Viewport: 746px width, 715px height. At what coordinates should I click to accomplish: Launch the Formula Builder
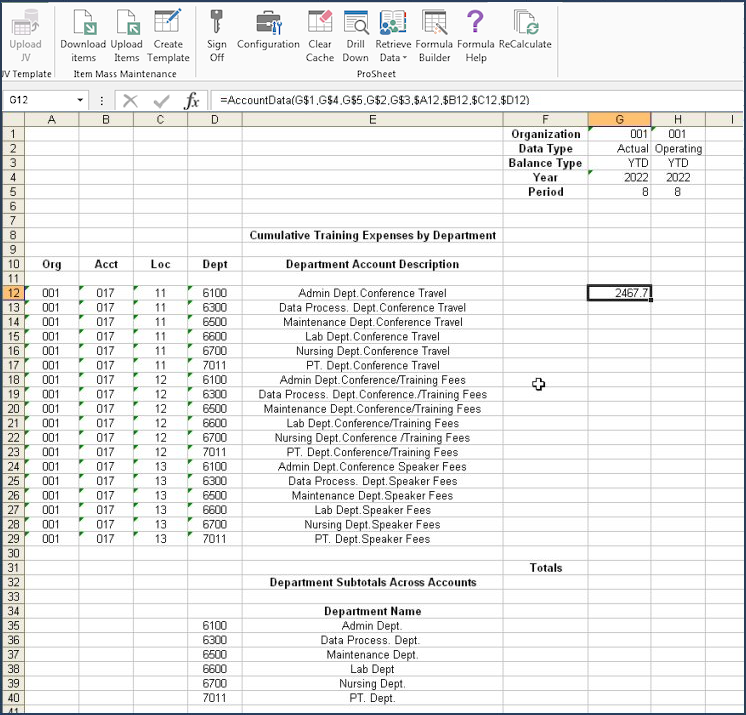(x=434, y=24)
